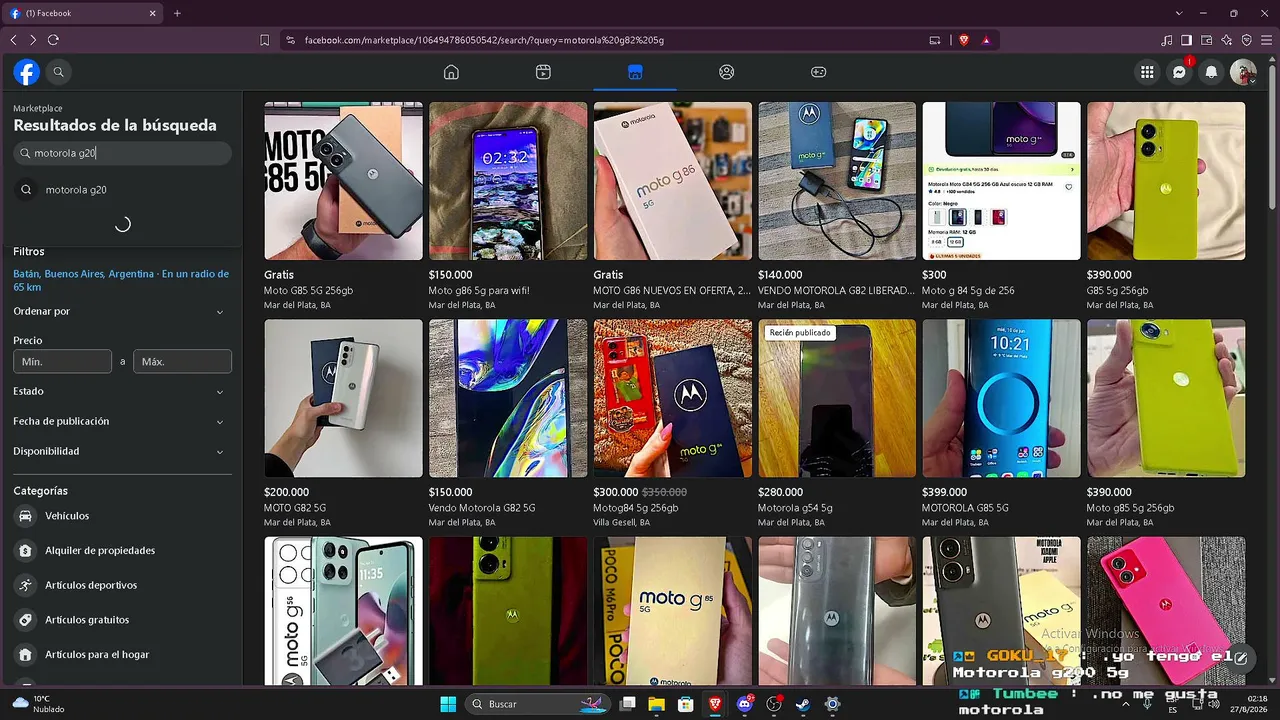Bookmark this page icon
This screenshot has height=720, width=1280.
coord(264,40)
